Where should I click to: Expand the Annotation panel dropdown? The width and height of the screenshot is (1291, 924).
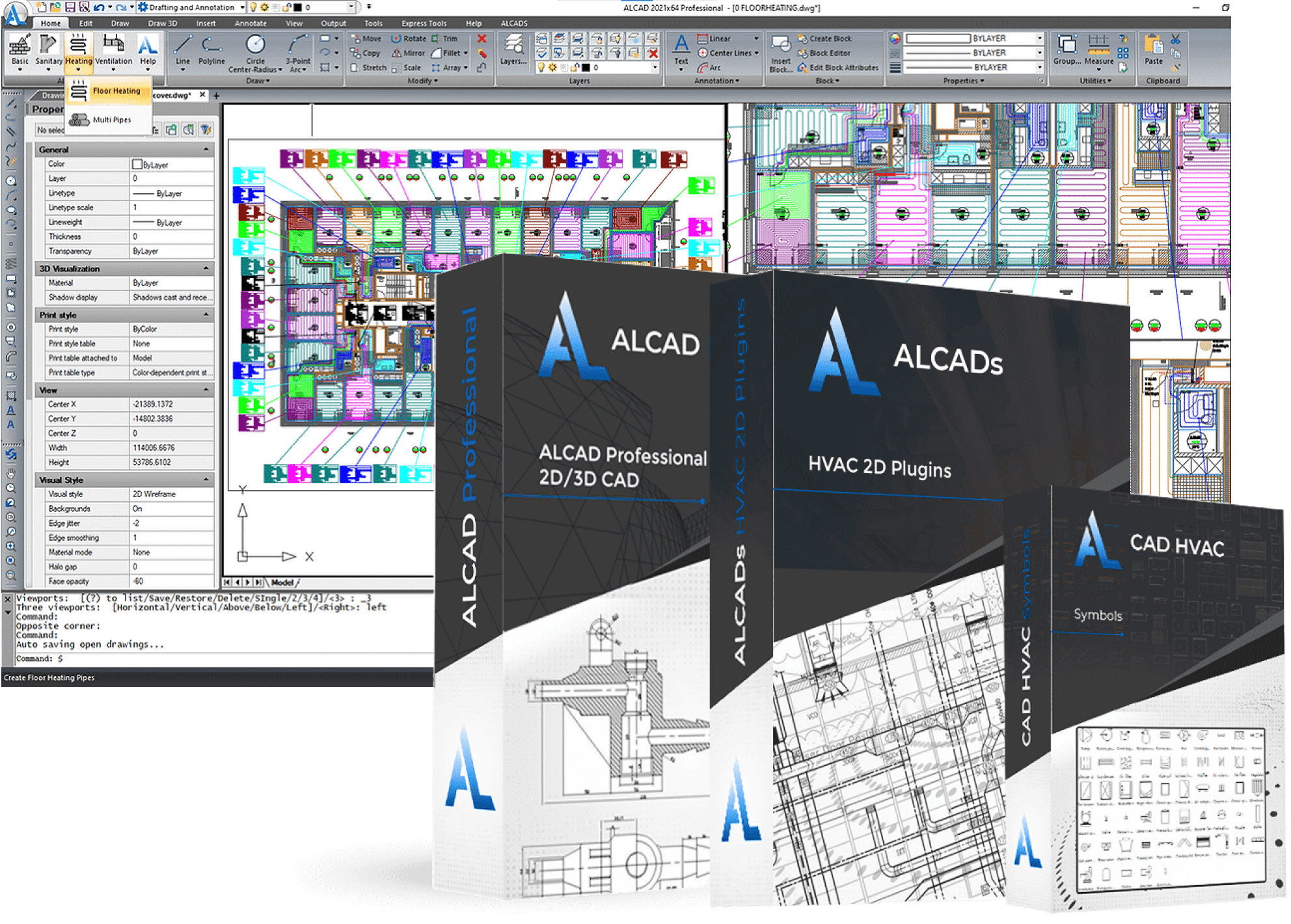tap(716, 81)
